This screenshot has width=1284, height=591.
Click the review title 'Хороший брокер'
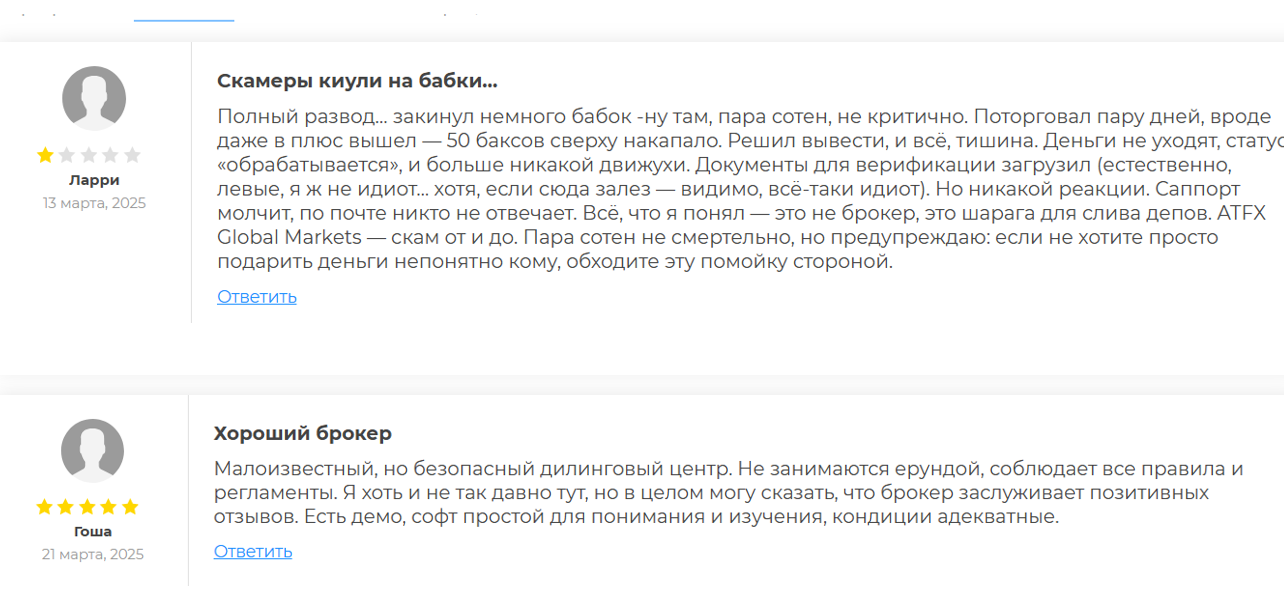click(x=303, y=434)
